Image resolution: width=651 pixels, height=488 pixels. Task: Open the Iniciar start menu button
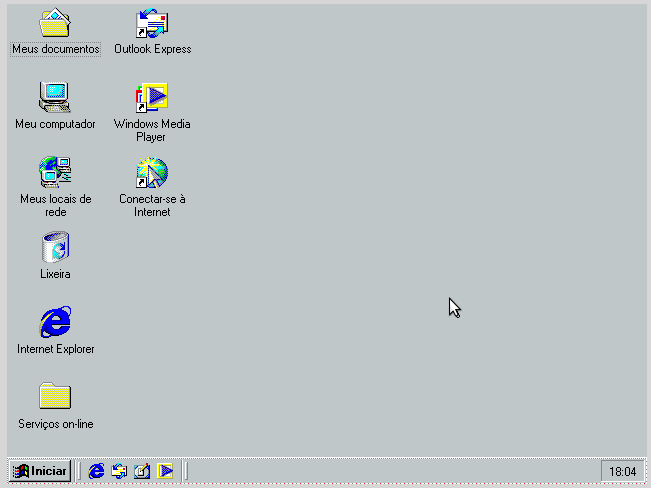click(40, 471)
